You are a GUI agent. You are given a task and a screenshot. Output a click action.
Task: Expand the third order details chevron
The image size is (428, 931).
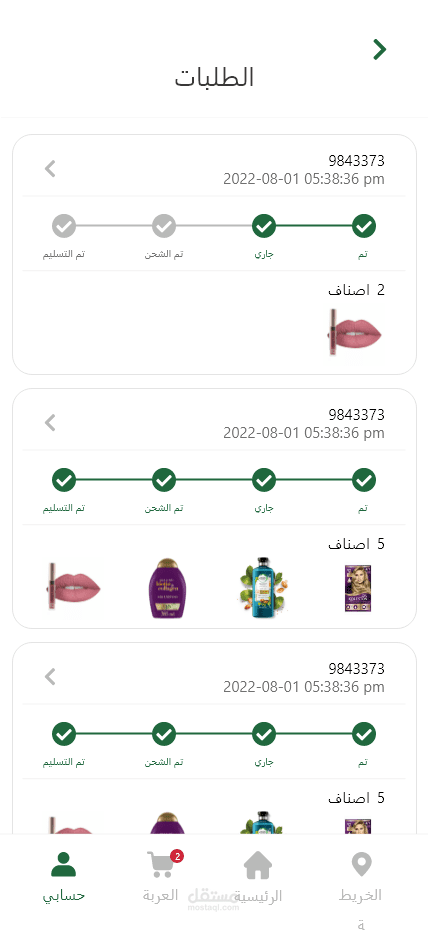50,676
